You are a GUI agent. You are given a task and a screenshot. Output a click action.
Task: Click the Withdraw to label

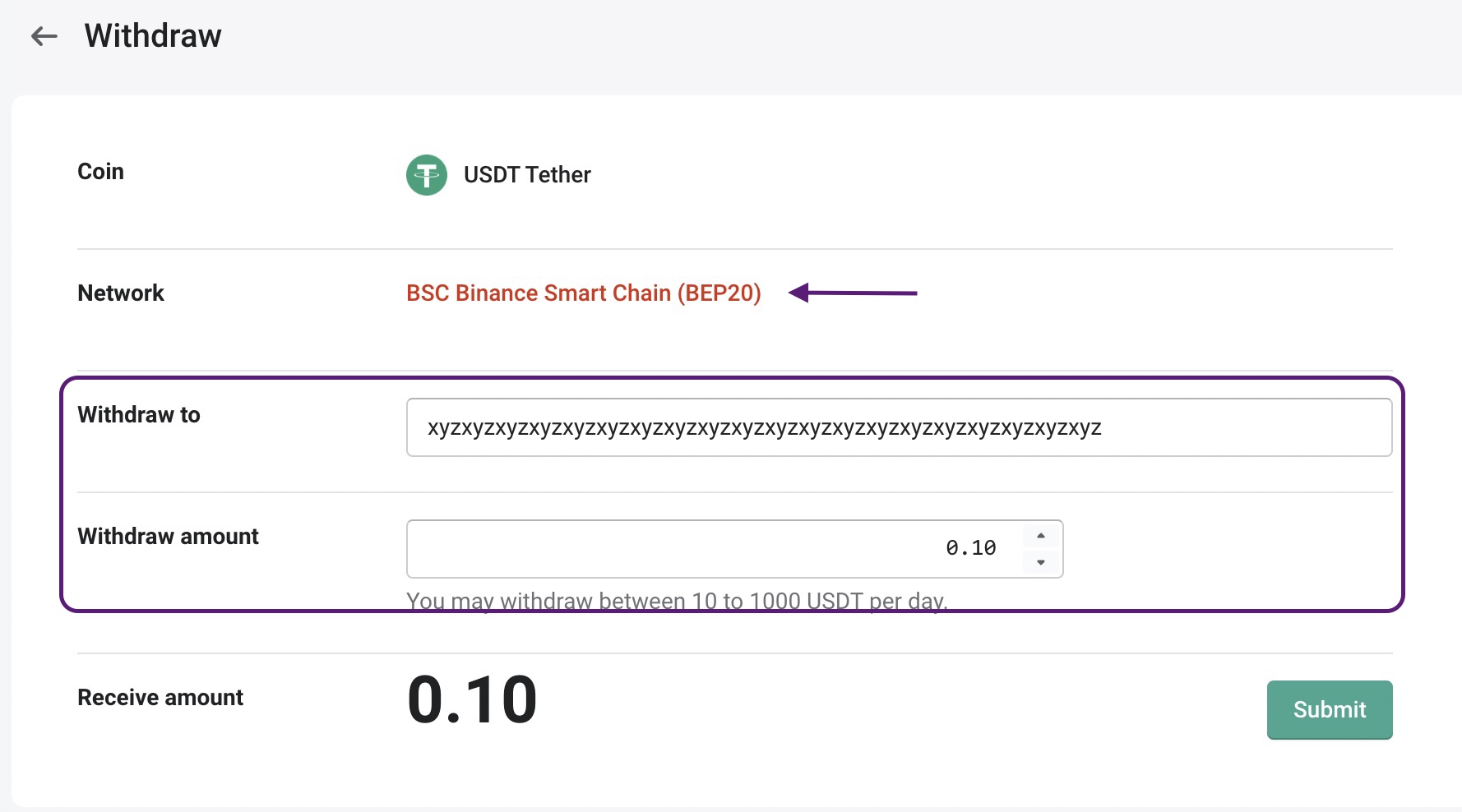pyautogui.click(x=139, y=415)
